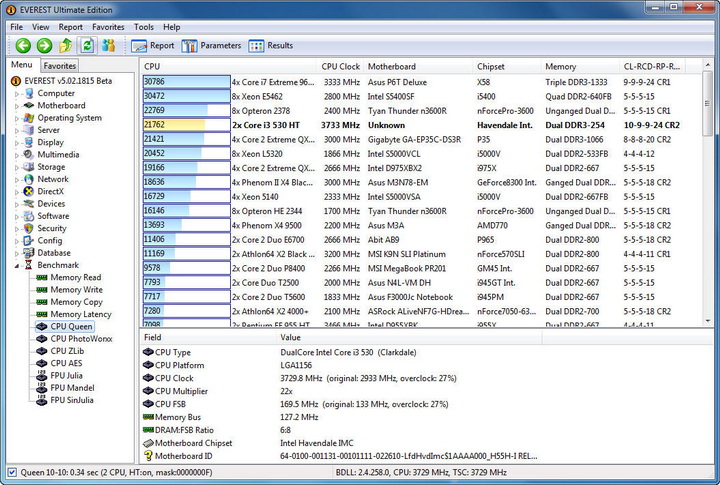This screenshot has height=485, width=720.
Task: Click the Config icon in the tree
Action: coord(29,241)
